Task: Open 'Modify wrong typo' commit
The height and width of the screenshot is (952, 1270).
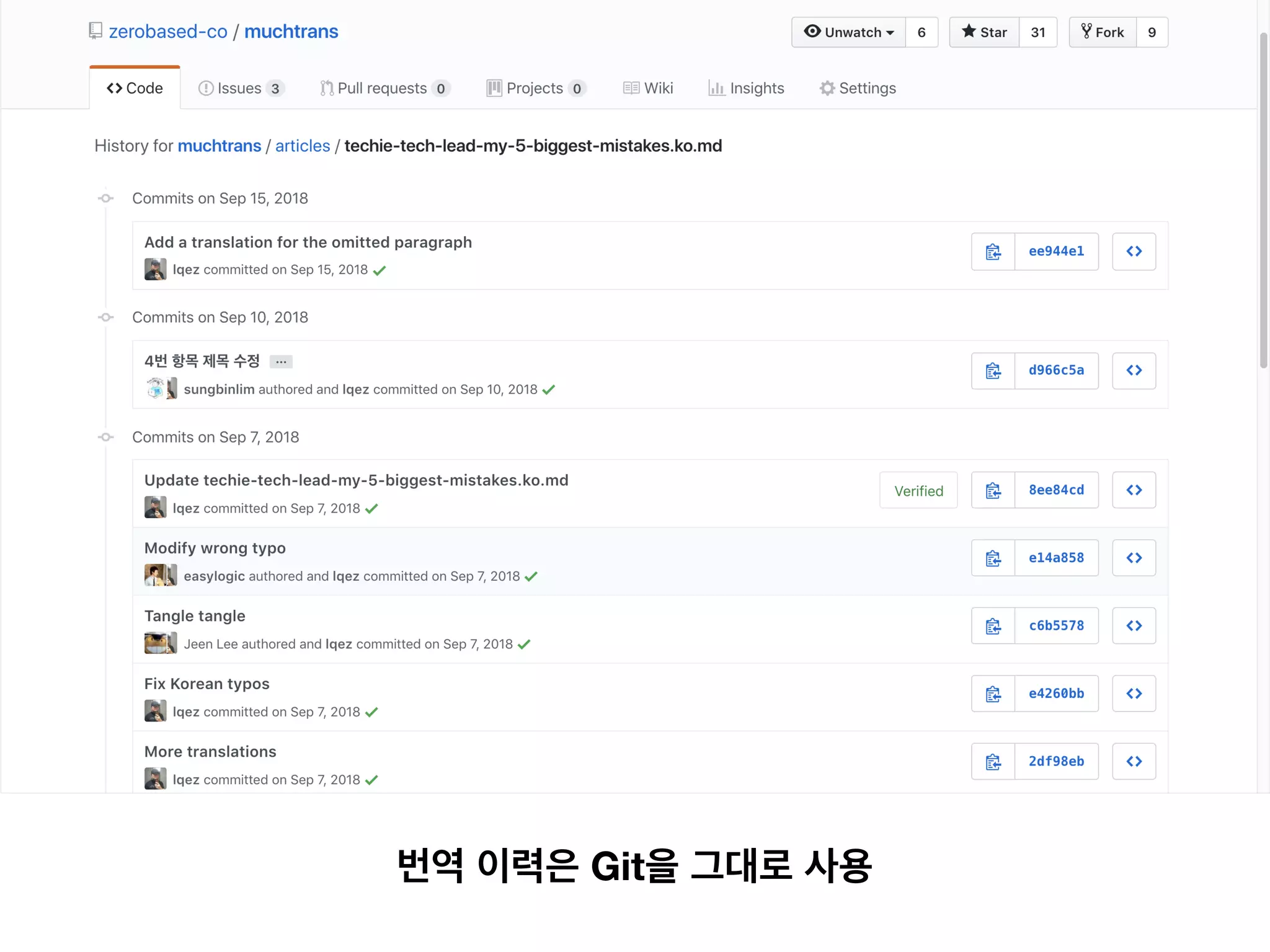Action: (215, 548)
